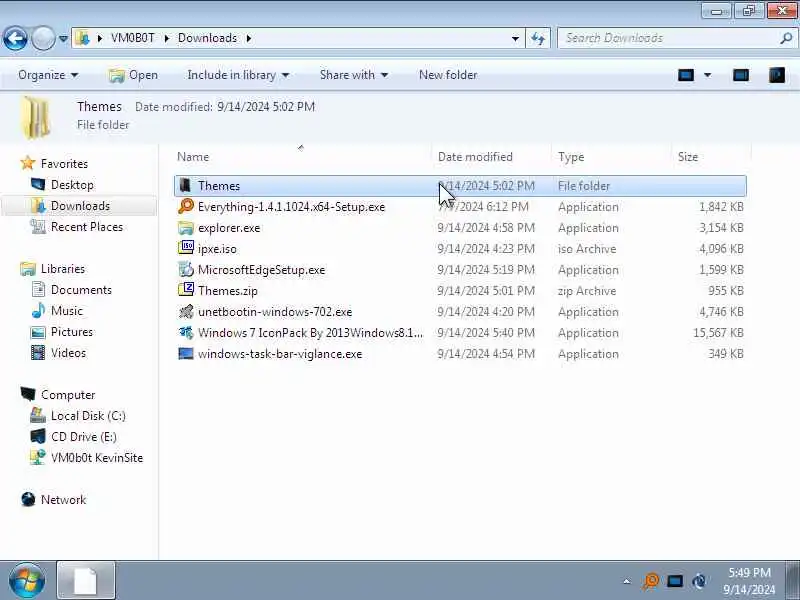The width and height of the screenshot is (800, 600).
Task: Select the explorer.exe file icon
Action: [186, 228]
